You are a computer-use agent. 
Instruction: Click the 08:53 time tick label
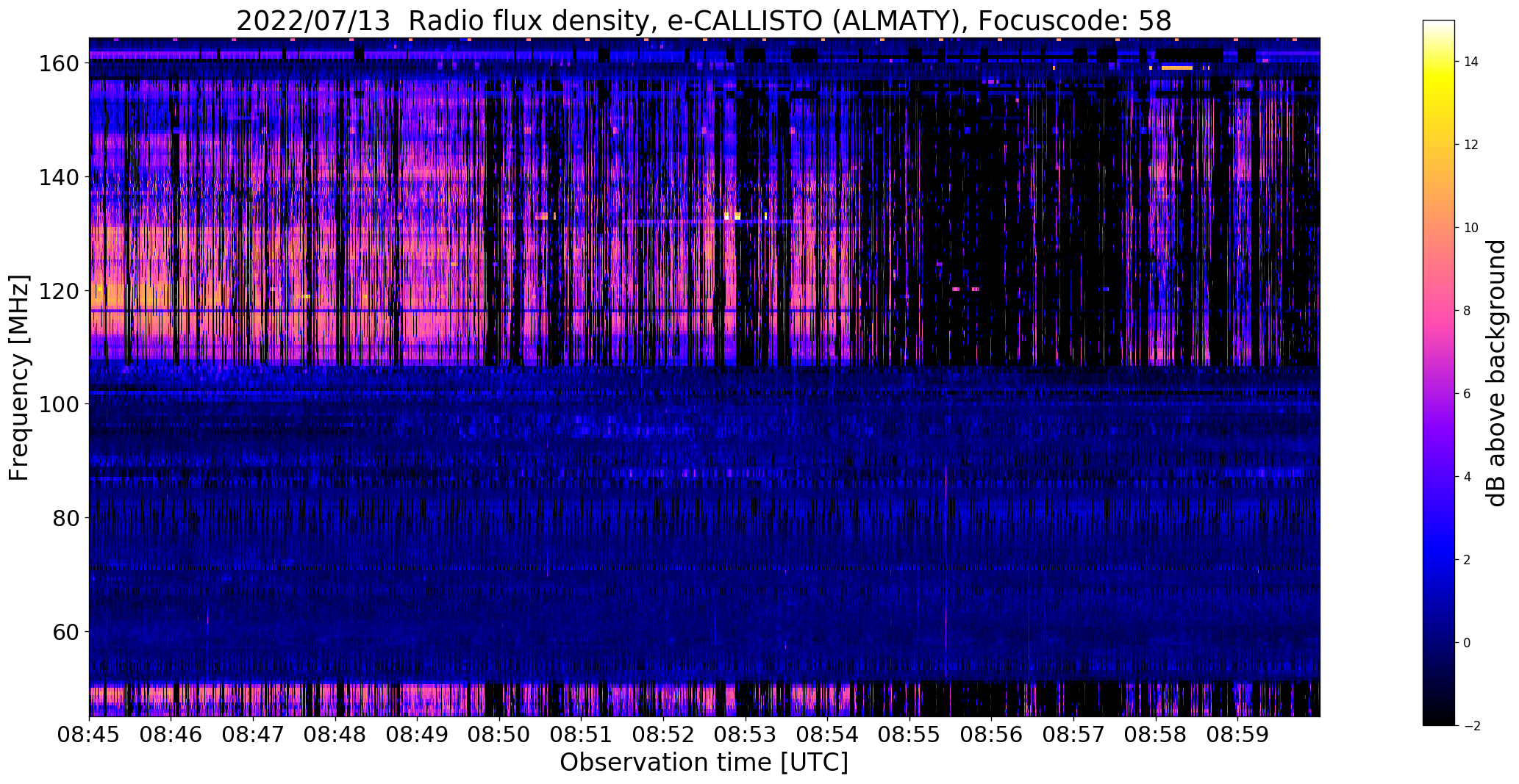[746, 736]
